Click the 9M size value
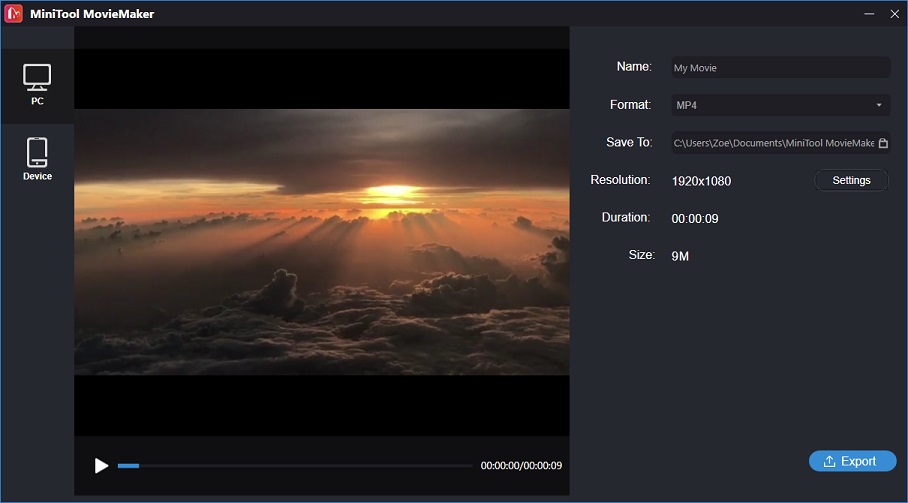Screen dimensions: 908x503 tap(680, 256)
